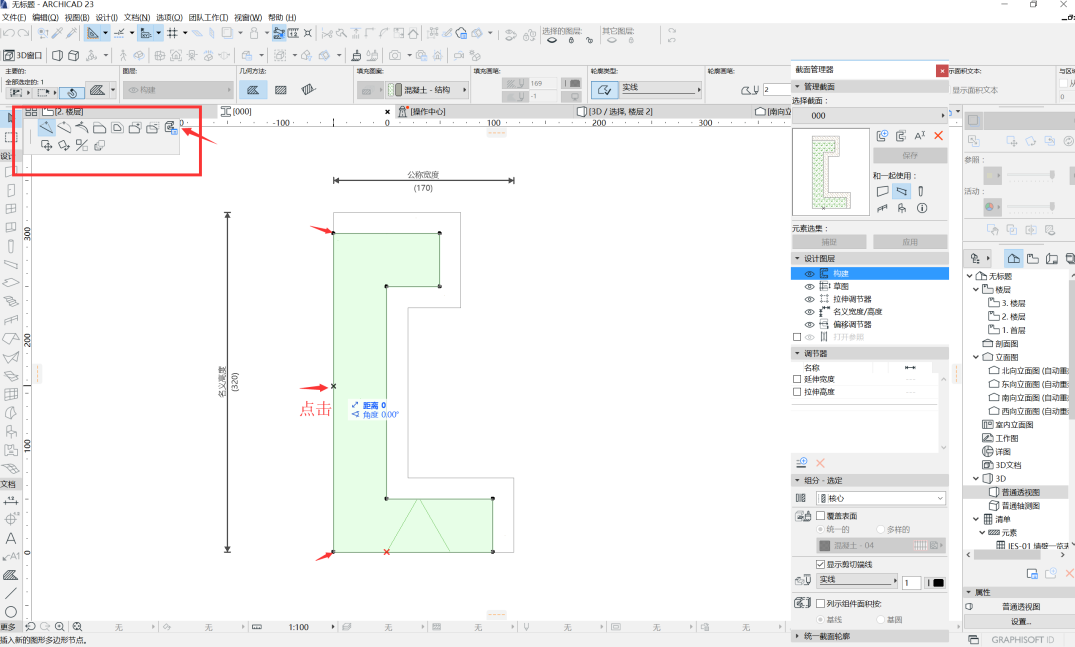The height and width of the screenshot is (647, 1075).
Task: Click the project map icon in navigator
Action: coord(1013,258)
